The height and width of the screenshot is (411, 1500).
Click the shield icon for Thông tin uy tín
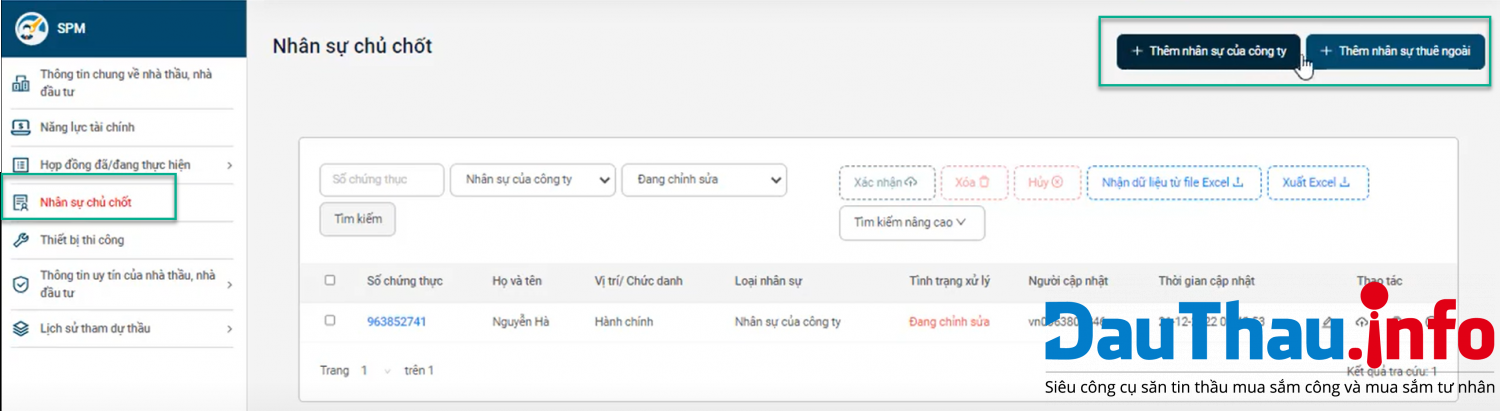coord(20,284)
